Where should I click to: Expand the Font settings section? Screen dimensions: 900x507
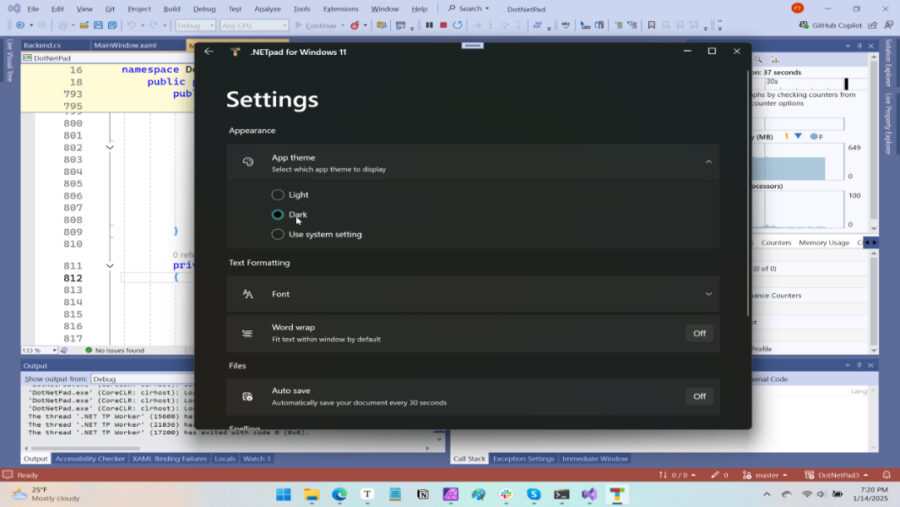coord(708,294)
